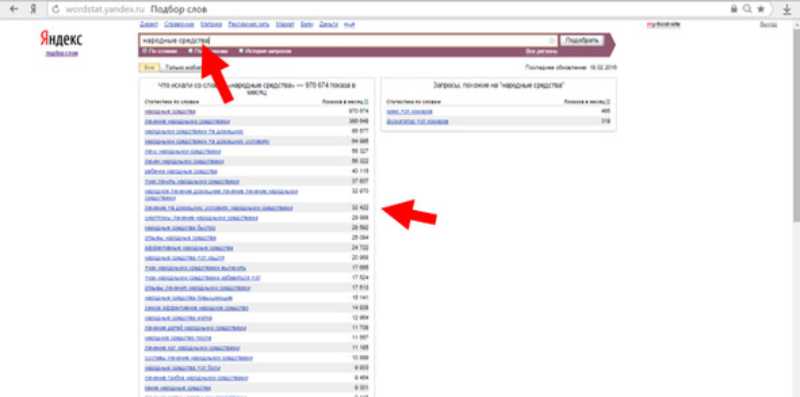The height and width of the screenshot is (397, 800).
Task: Open the similar query link with 465 impressions
Action: click(409, 111)
